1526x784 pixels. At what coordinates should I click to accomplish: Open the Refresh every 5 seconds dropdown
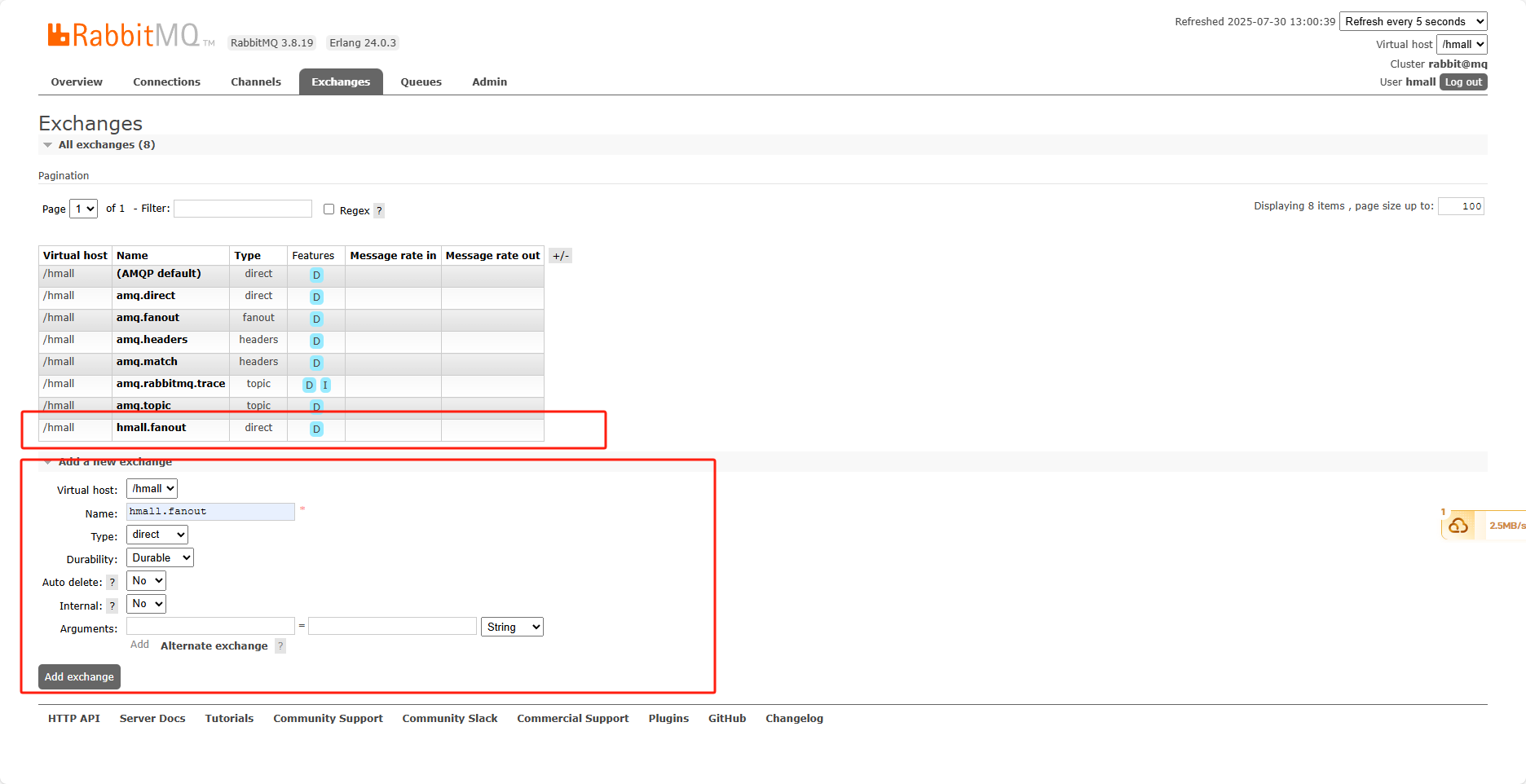tap(1414, 22)
